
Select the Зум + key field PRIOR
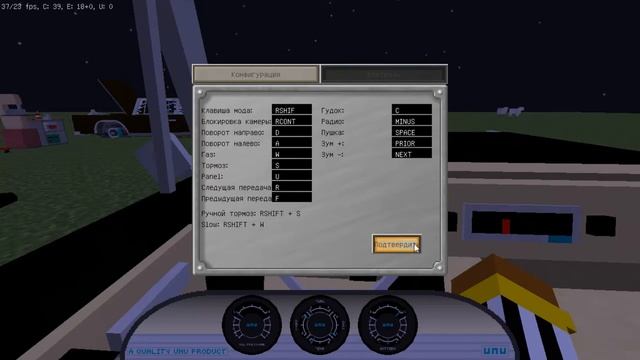click(x=412, y=143)
